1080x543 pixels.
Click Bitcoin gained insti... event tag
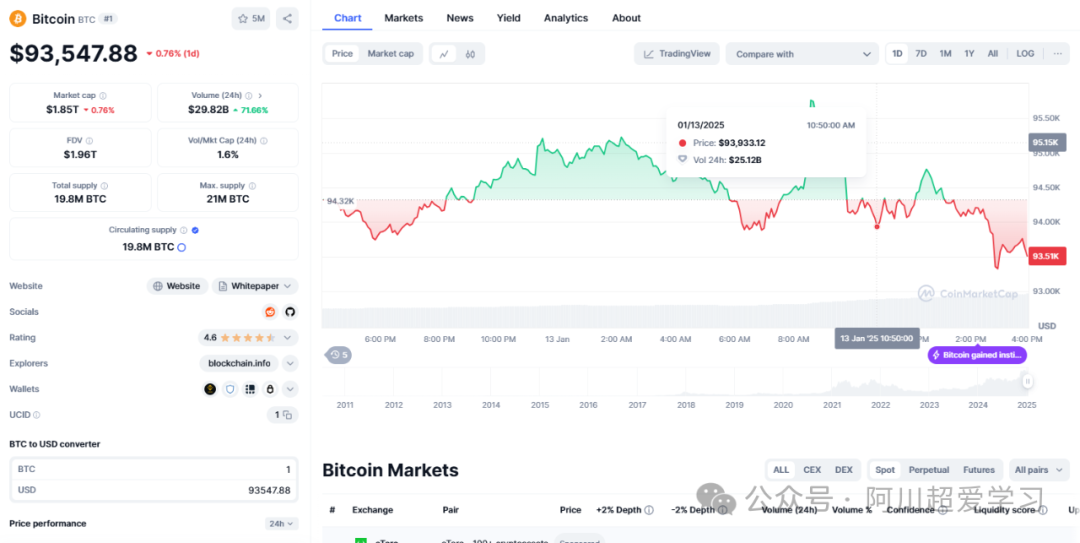977,355
